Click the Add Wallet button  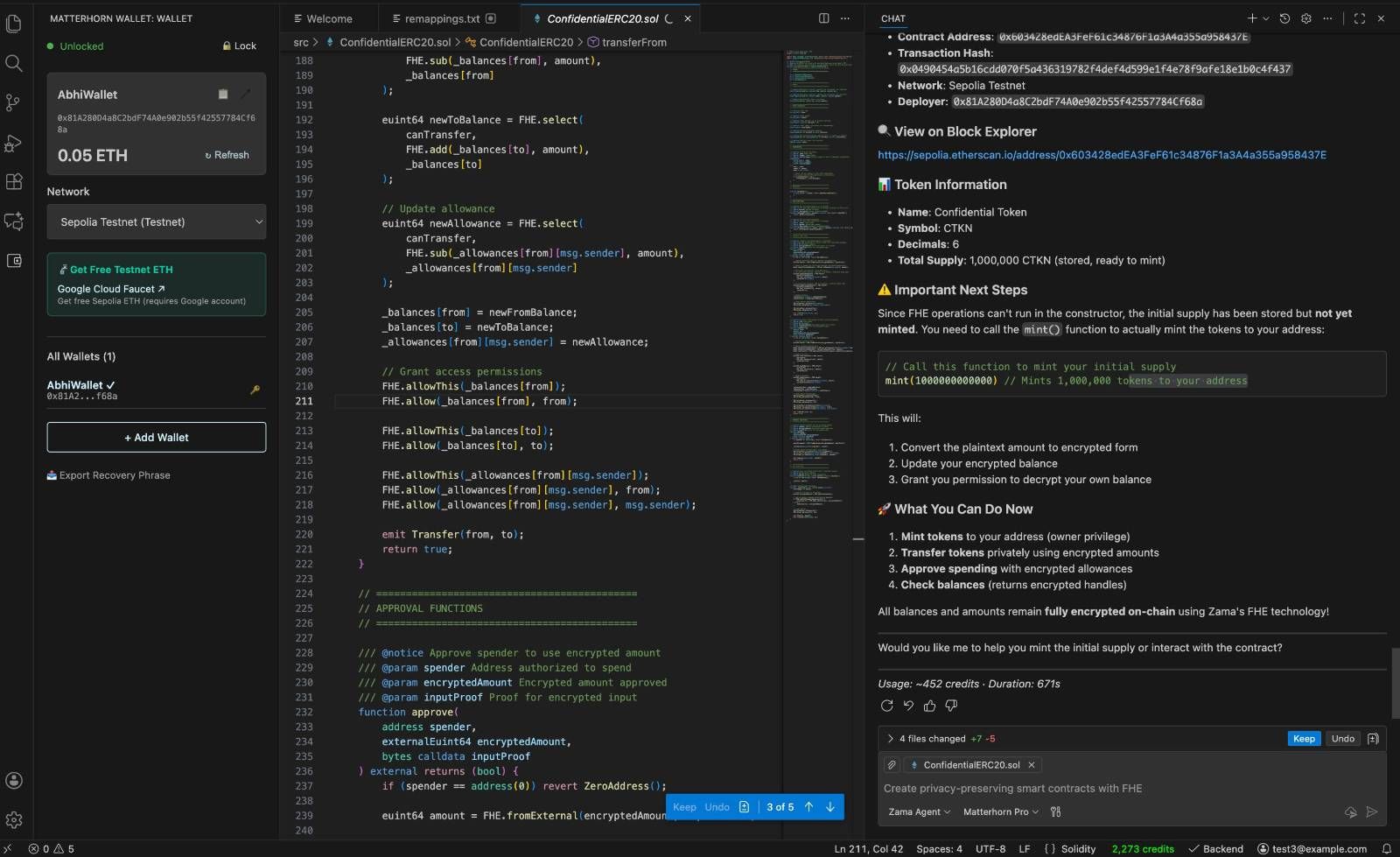(156, 438)
